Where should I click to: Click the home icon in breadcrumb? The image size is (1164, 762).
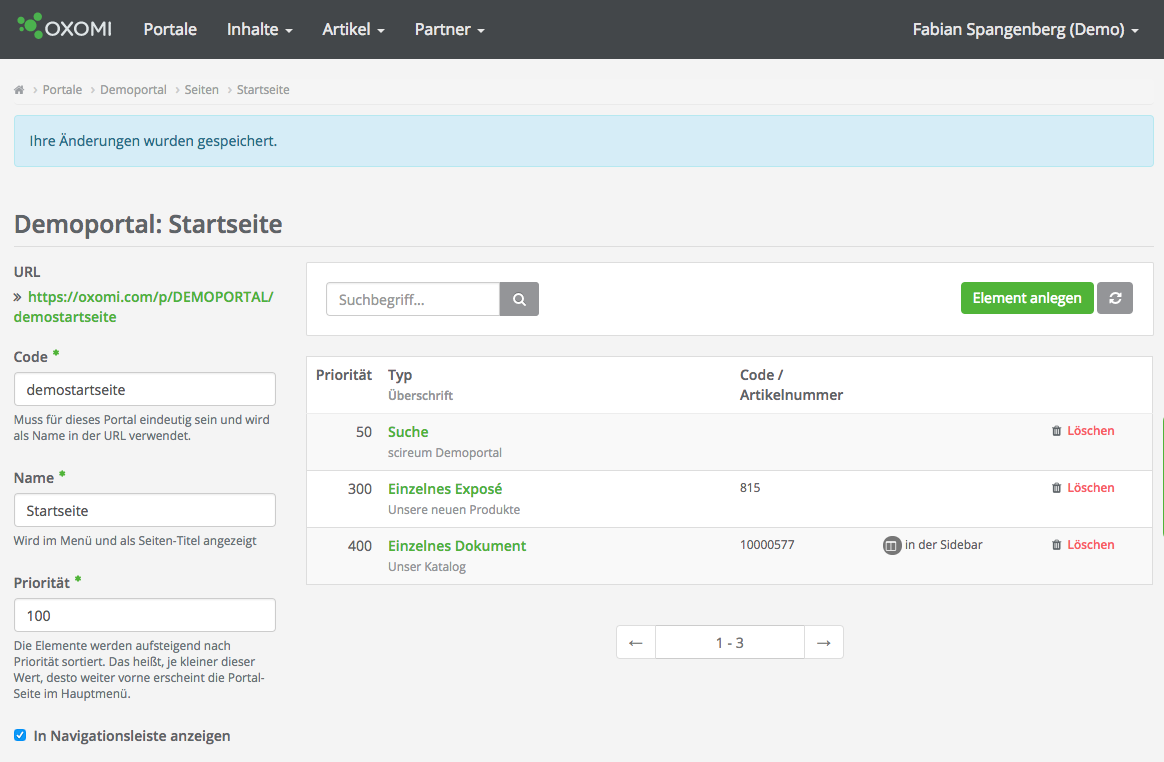(x=19, y=90)
